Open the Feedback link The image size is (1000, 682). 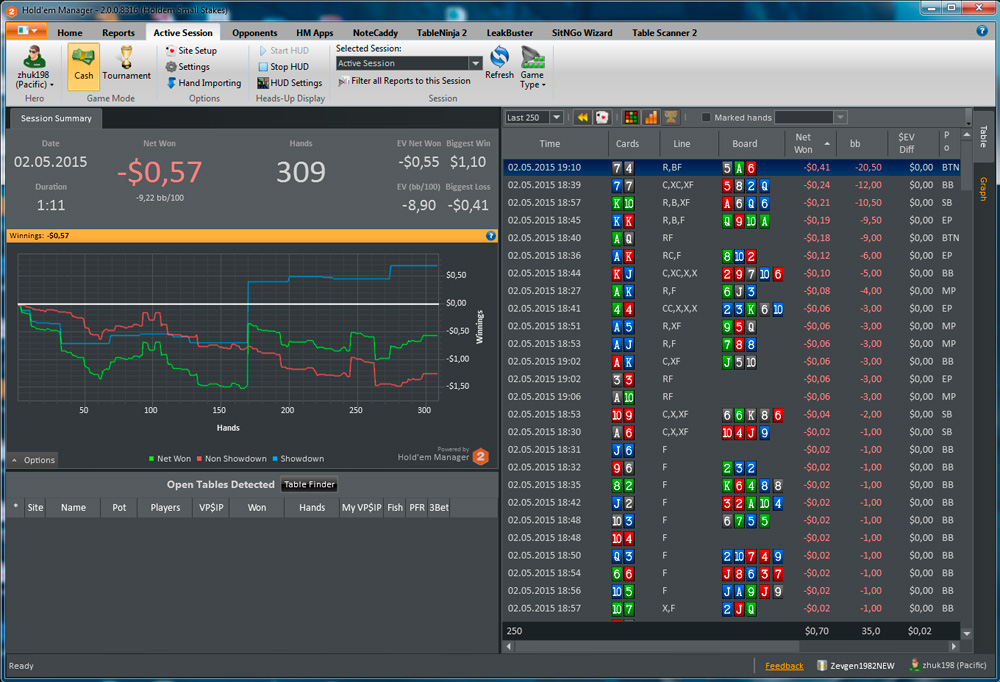[784, 666]
